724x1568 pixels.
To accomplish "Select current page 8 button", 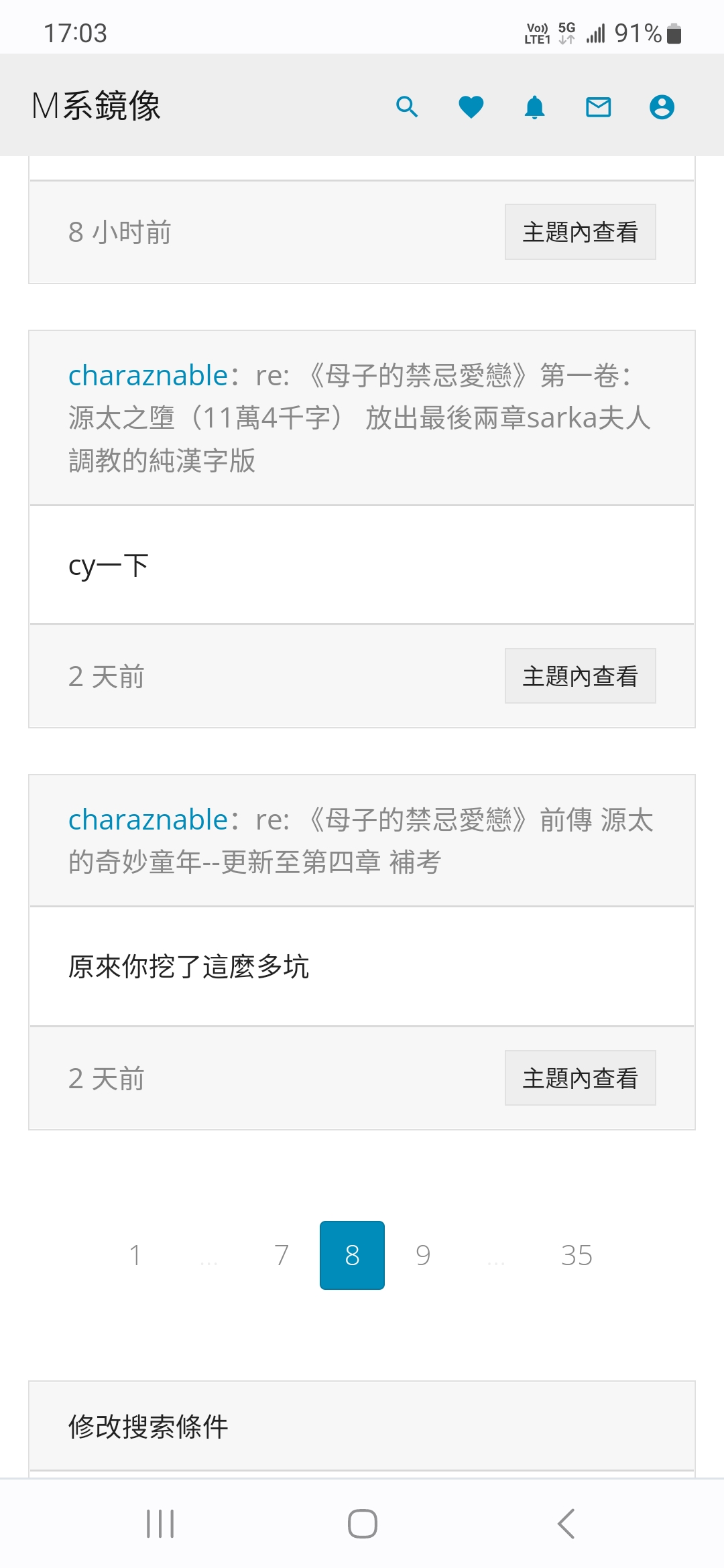I will (x=352, y=1255).
